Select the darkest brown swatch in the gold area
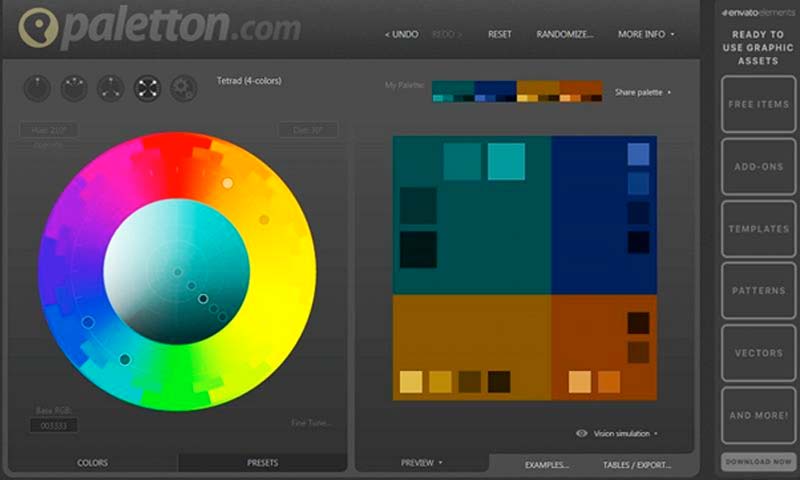The width and height of the screenshot is (800, 480). coord(499,382)
